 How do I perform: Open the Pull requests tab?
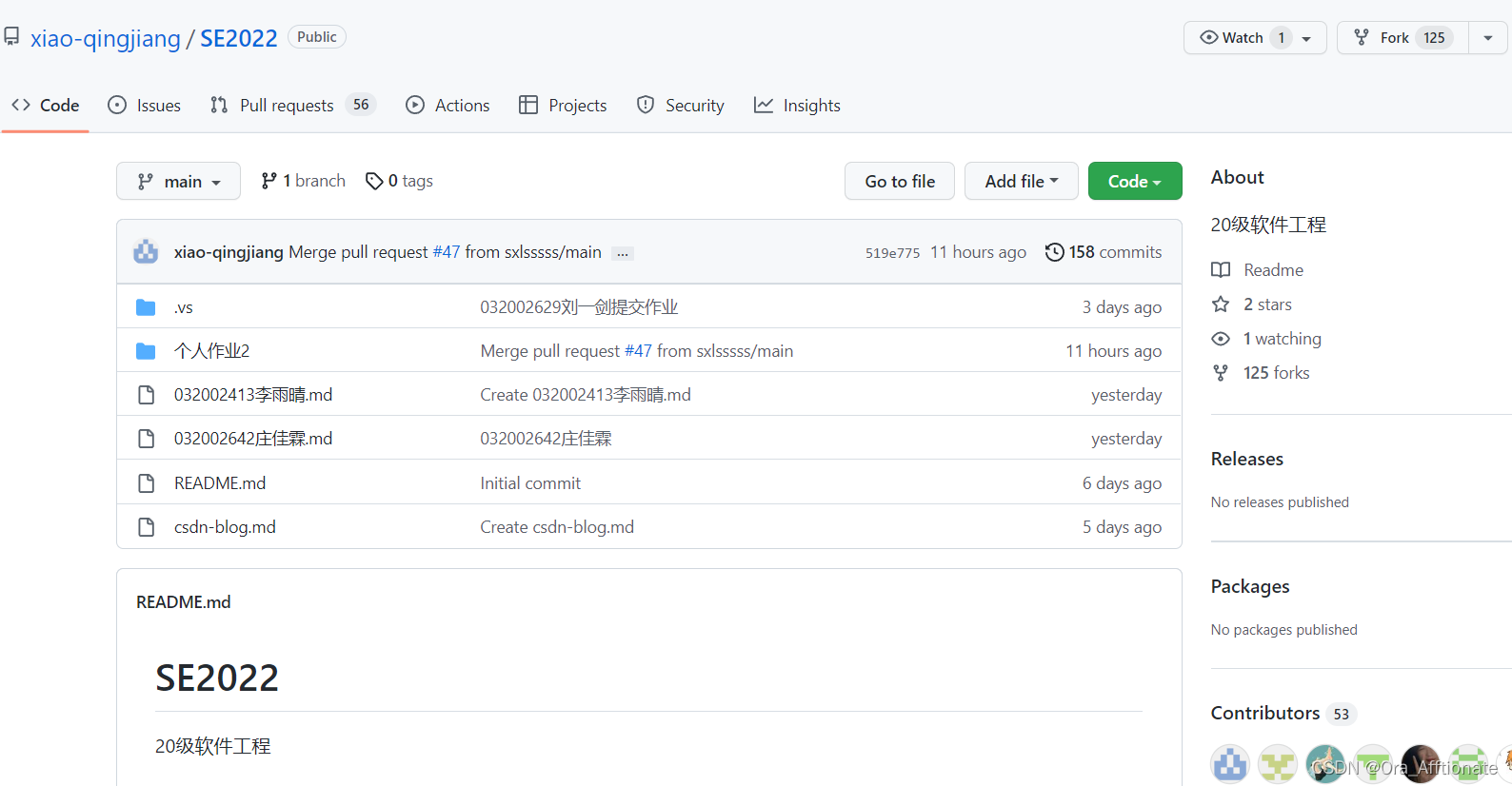(x=293, y=106)
